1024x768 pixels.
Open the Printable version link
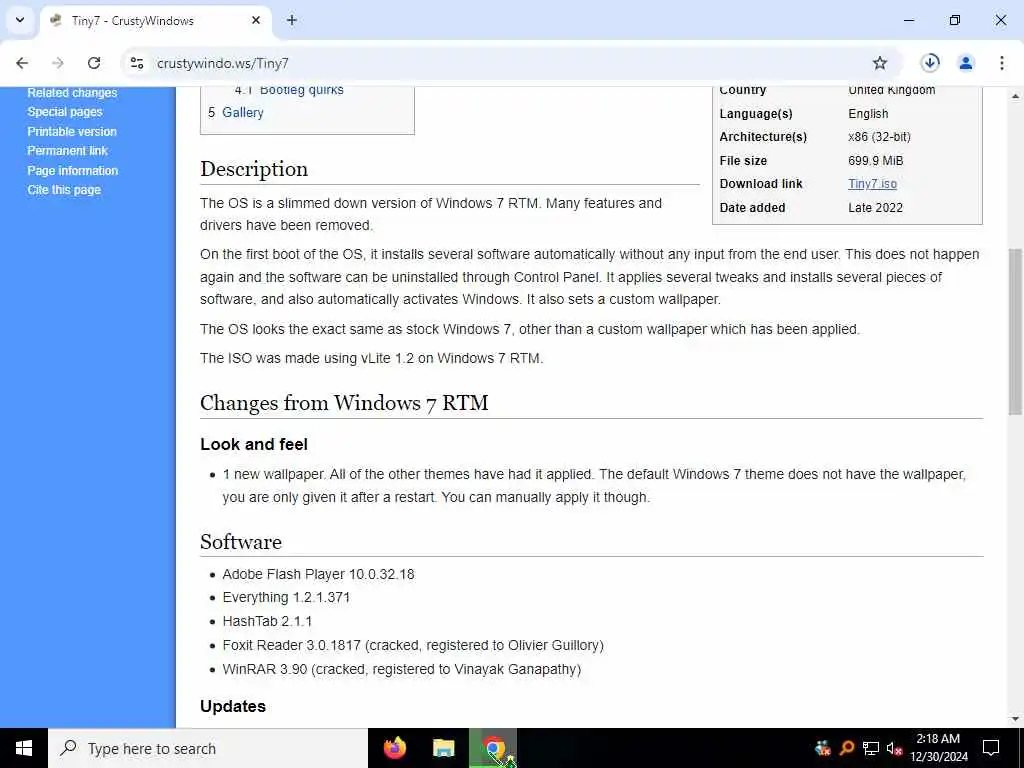click(72, 131)
